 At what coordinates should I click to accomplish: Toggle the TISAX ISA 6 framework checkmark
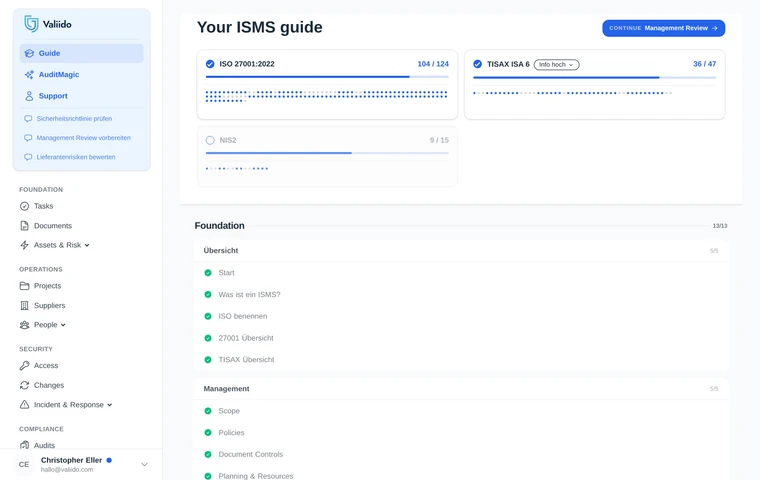point(478,64)
